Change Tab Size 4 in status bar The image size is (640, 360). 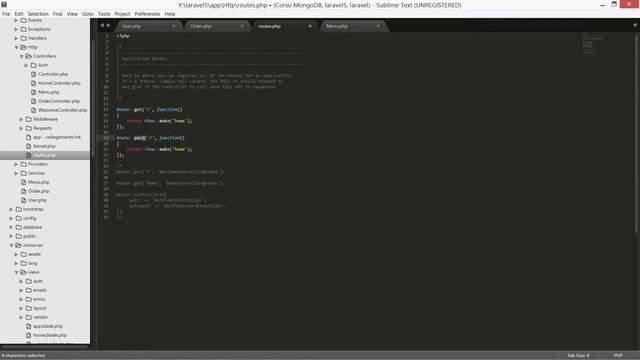pyautogui.click(x=578, y=356)
